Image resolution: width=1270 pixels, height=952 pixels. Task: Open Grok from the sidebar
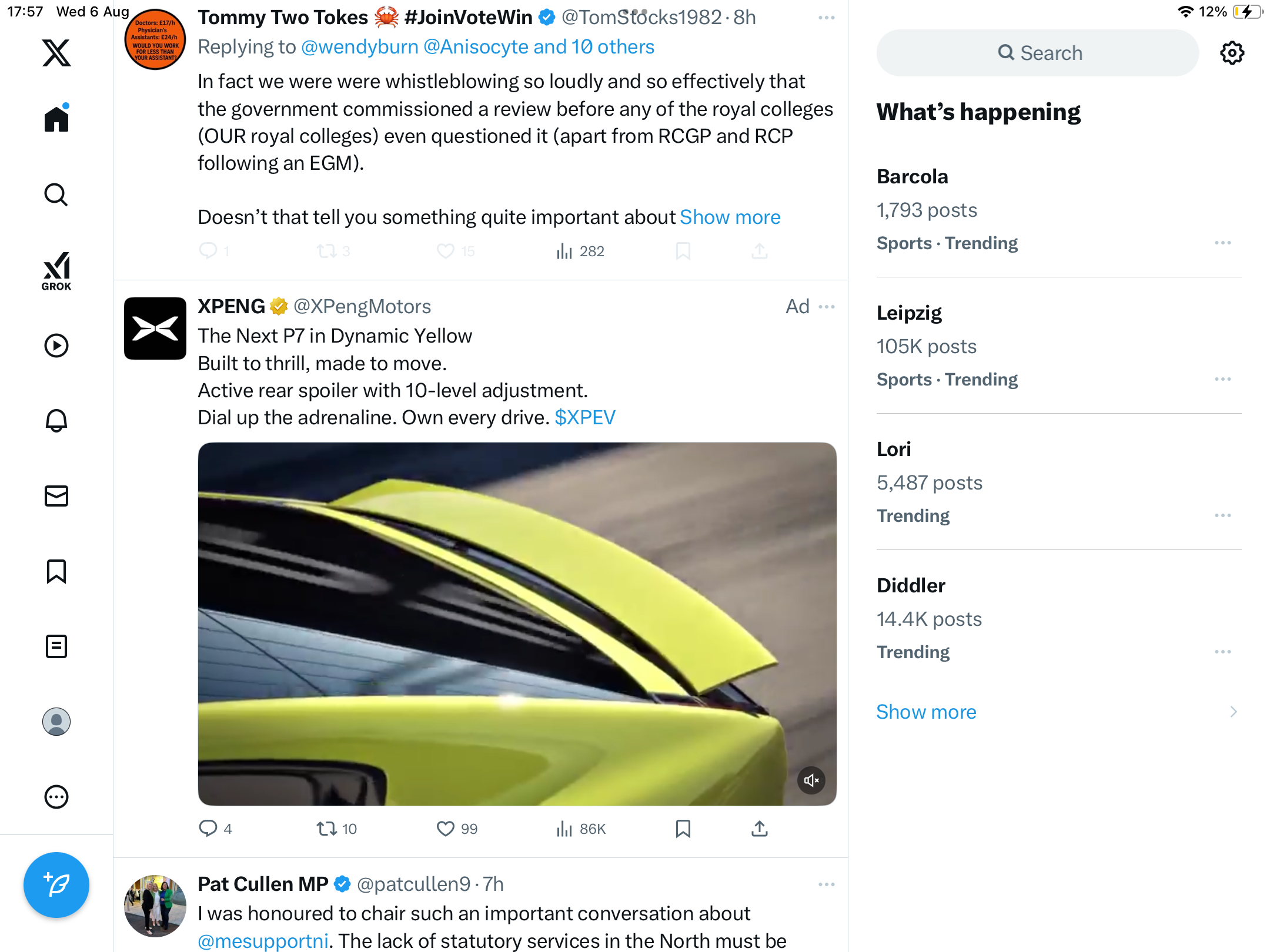pyautogui.click(x=56, y=271)
